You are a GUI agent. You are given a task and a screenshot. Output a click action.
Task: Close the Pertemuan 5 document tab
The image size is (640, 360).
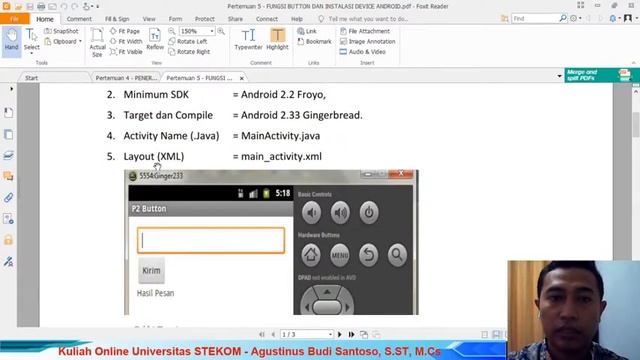click(x=242, y=78)
